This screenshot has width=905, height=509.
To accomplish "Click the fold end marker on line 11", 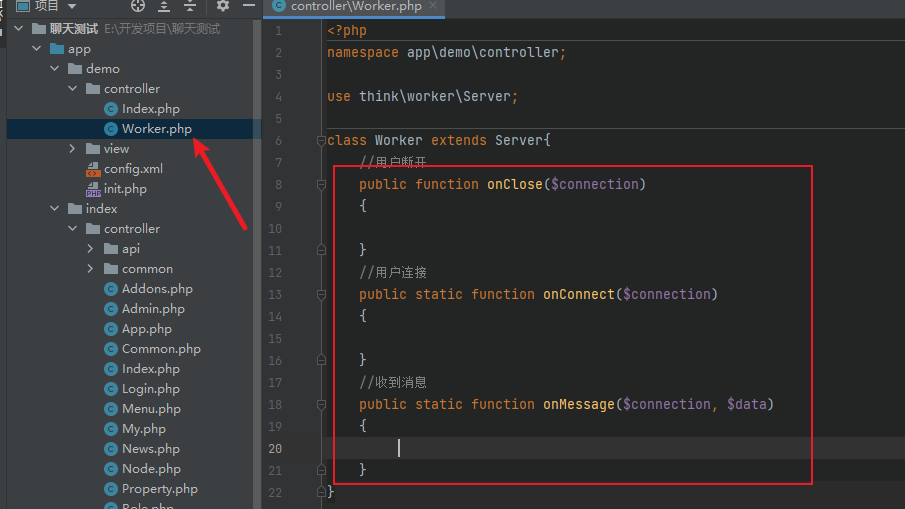I will pos(321,250).
